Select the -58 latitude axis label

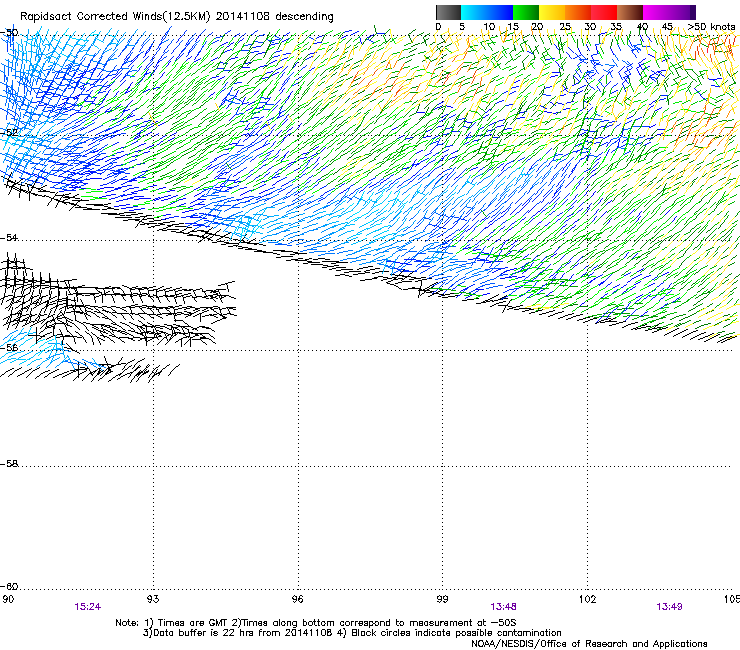coord(9,464)
